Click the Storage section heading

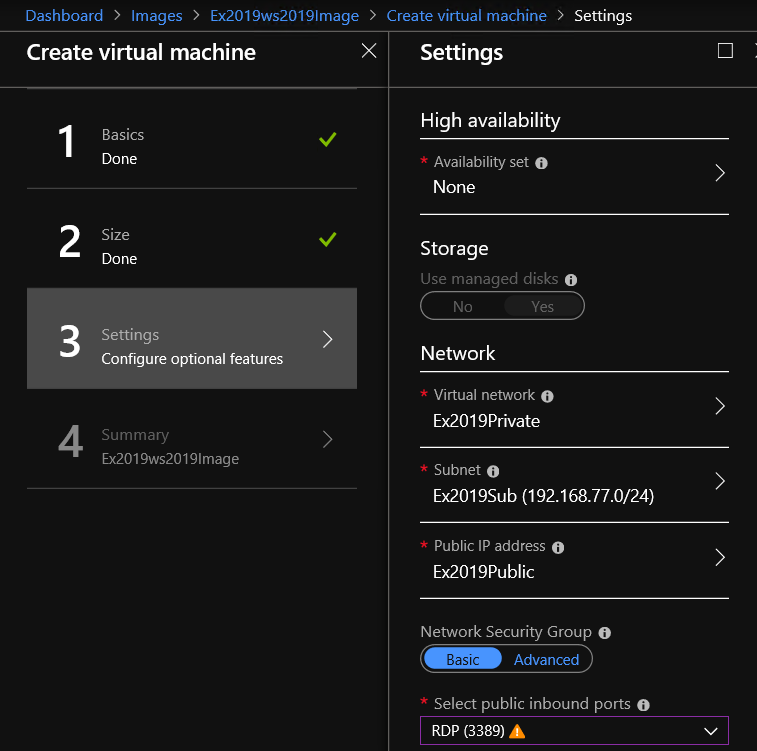coord(454,249)
